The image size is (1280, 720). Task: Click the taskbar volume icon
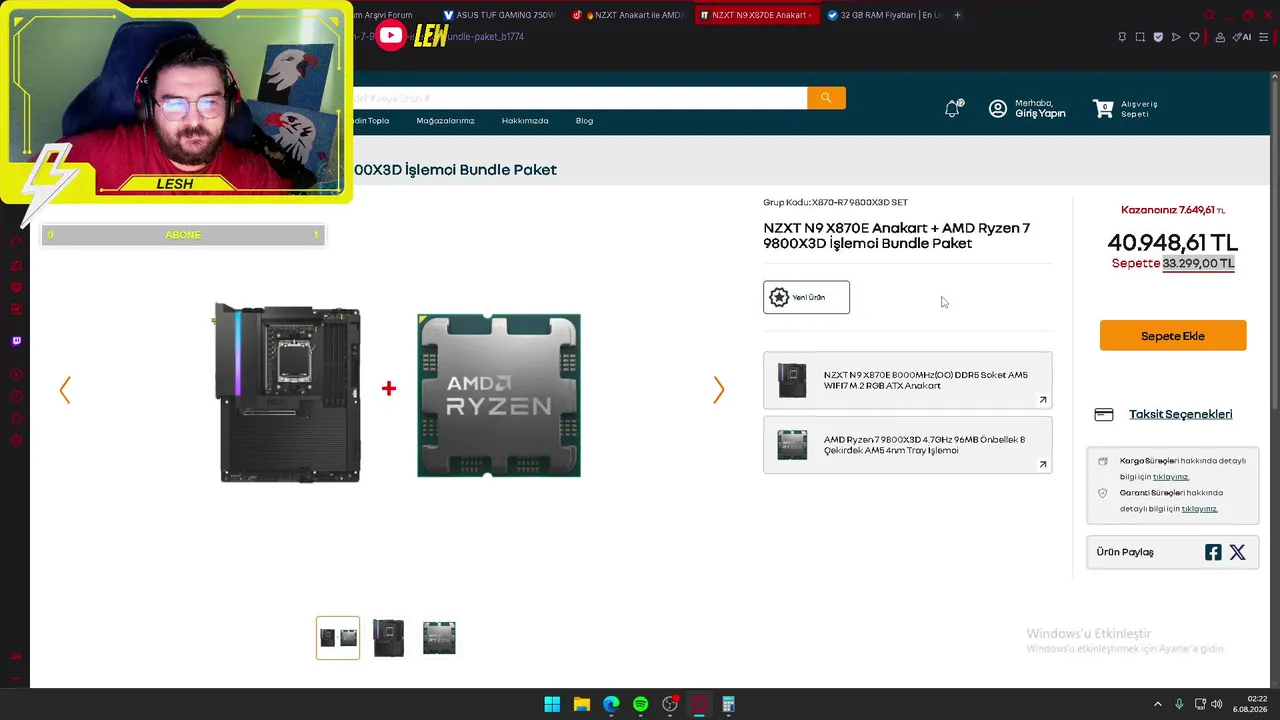(x=1217, y=704)
